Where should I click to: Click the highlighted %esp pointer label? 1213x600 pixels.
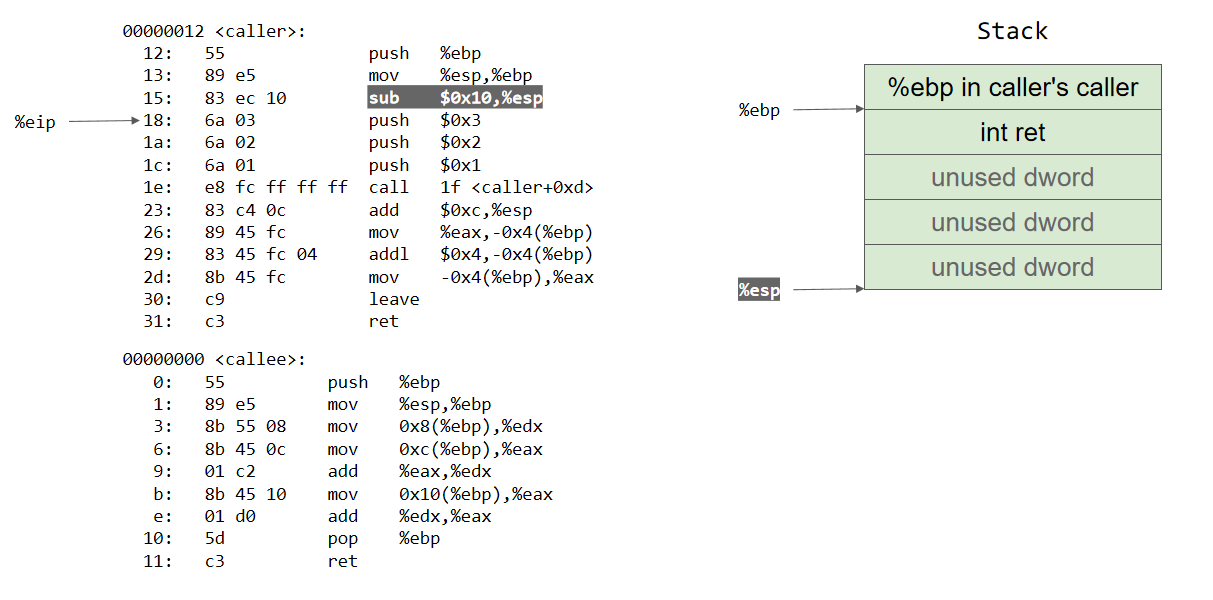tap(759, 290)
